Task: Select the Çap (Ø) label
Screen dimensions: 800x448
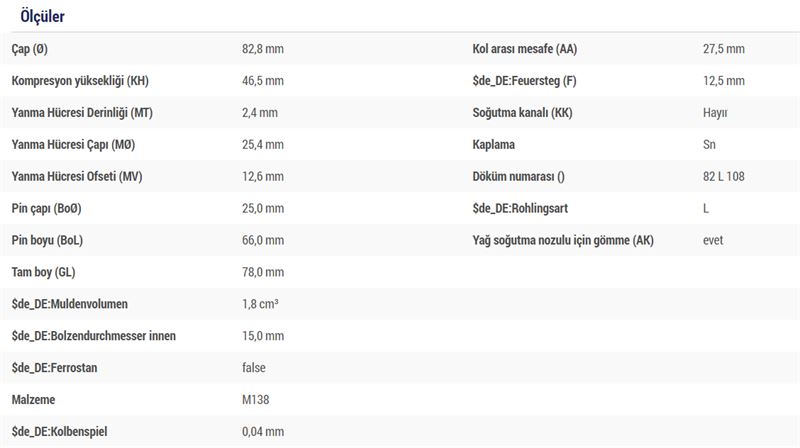Action: click(x=30, y=49)
